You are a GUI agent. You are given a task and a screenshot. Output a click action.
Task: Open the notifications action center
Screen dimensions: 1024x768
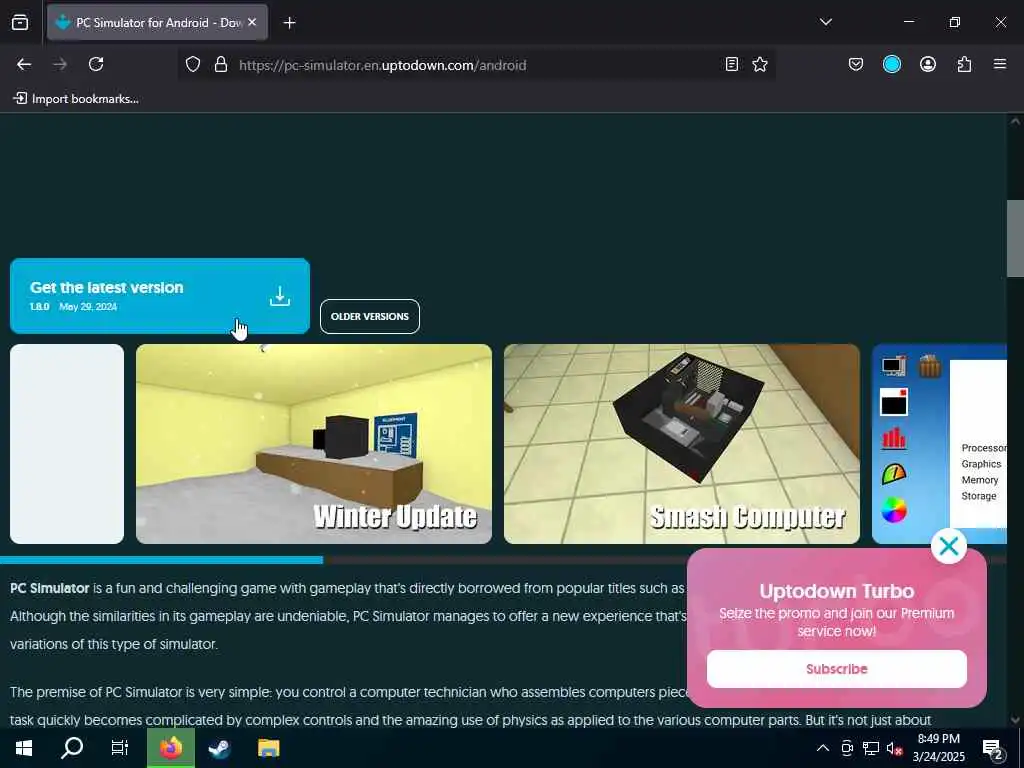(993, 748)
